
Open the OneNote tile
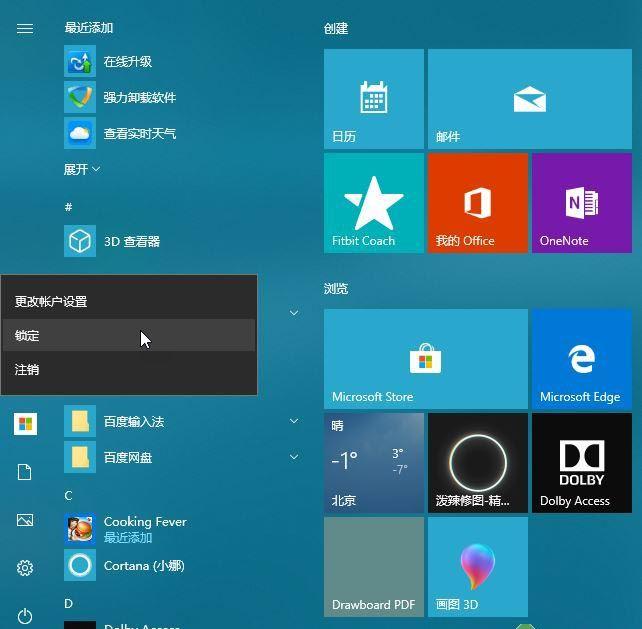point(582,203)
